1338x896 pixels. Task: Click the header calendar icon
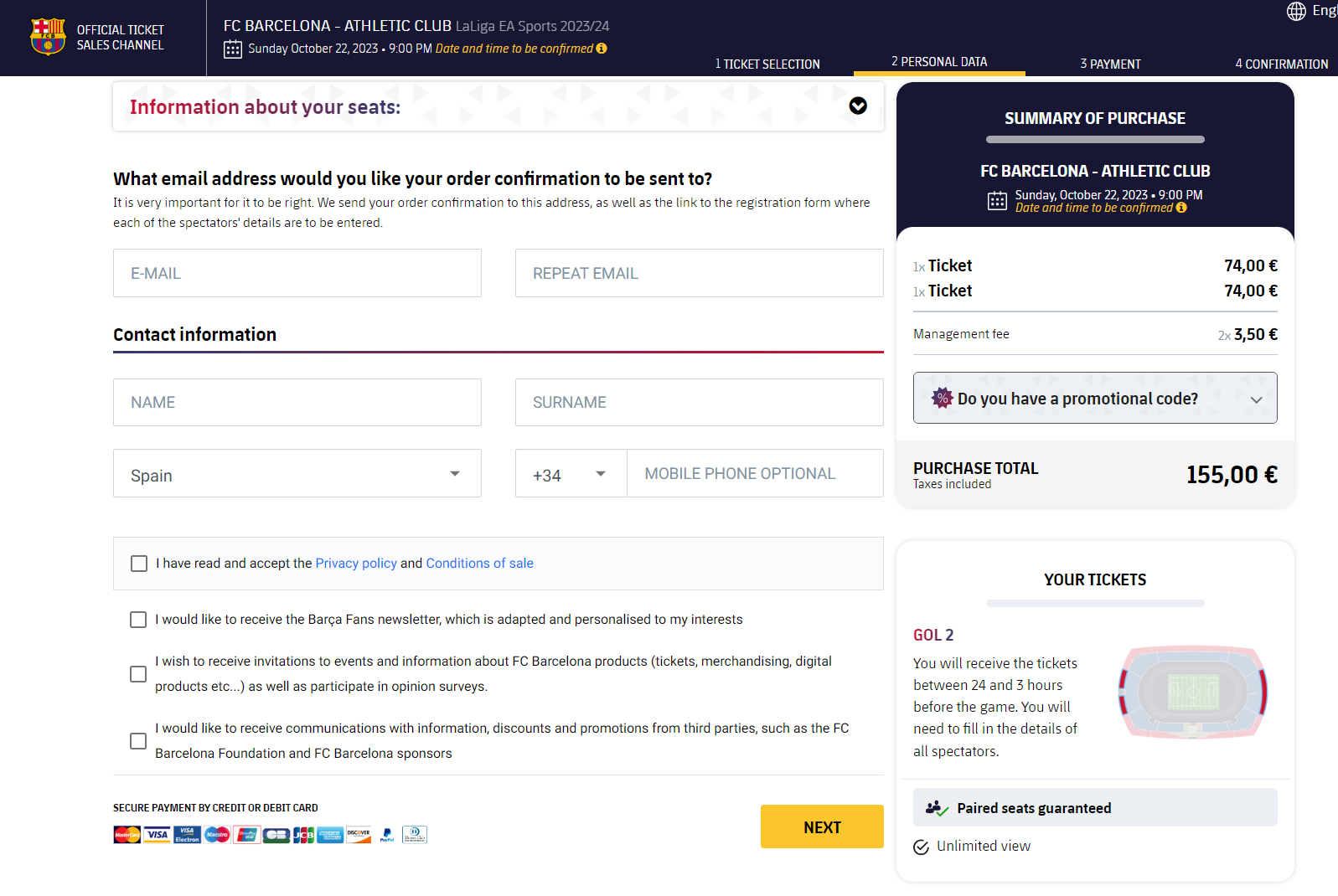coord(233,49)
